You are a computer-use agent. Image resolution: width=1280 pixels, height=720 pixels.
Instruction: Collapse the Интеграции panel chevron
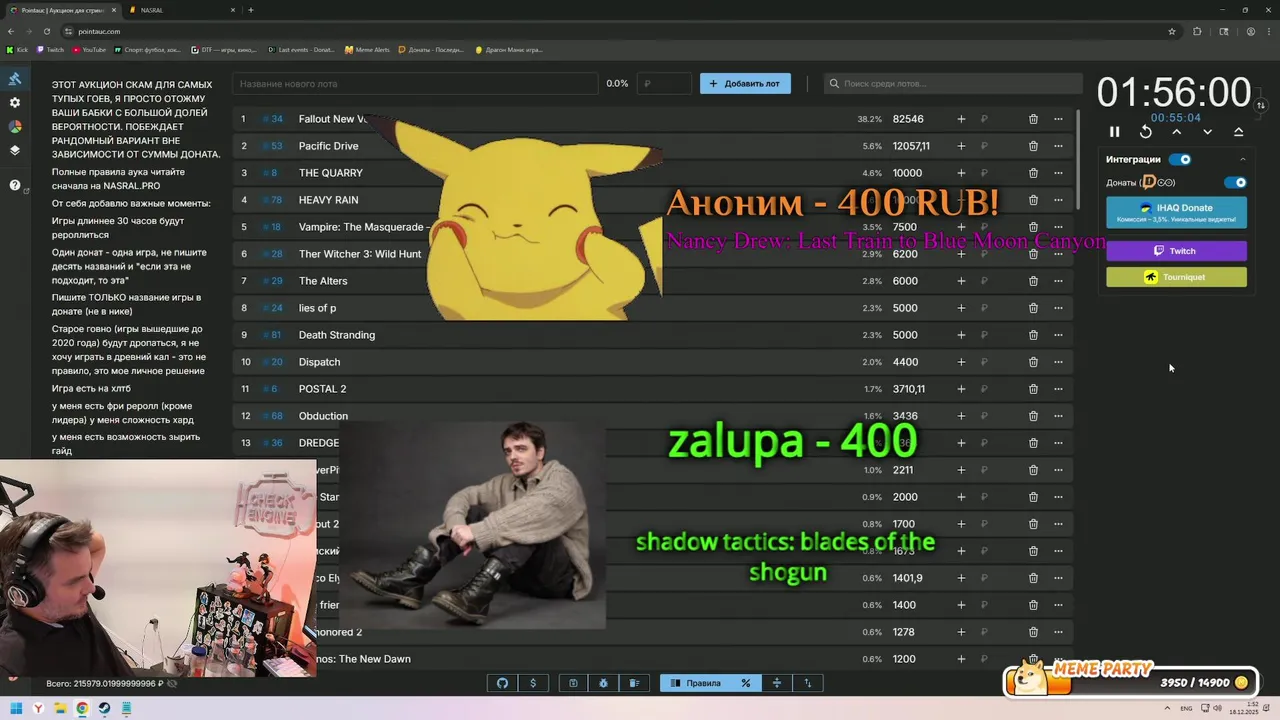(x=1243, y=159)
